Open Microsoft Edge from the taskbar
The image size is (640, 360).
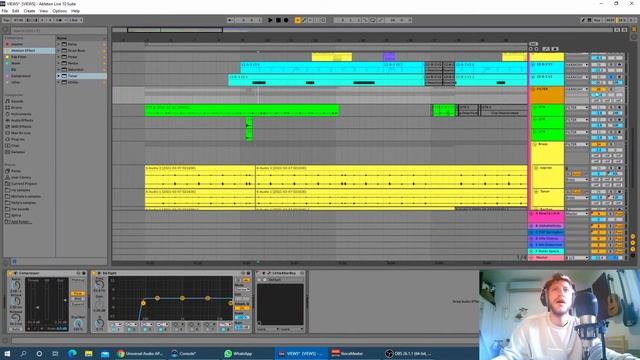(x=72, y=353)
